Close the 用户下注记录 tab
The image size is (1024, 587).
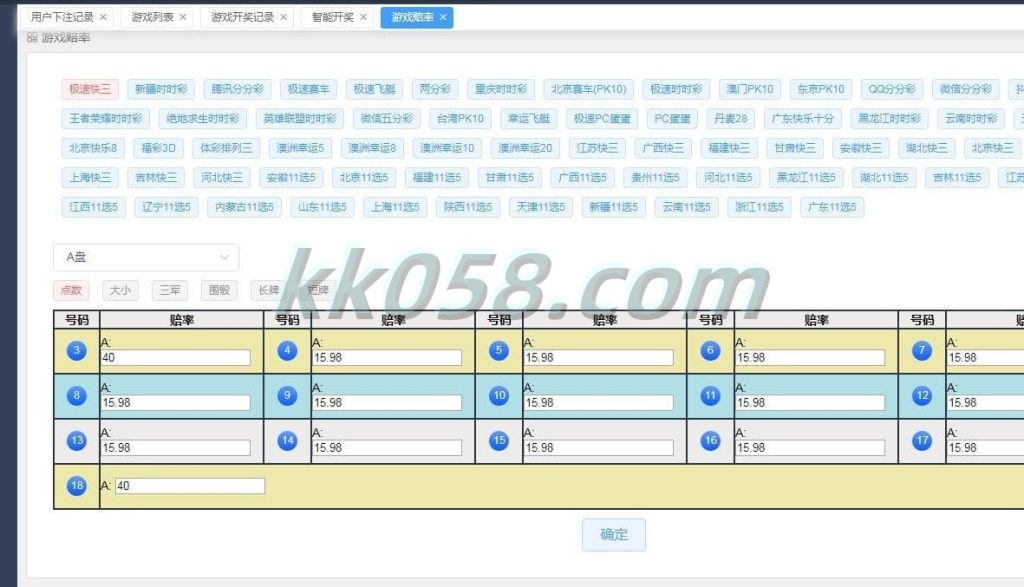103,17
